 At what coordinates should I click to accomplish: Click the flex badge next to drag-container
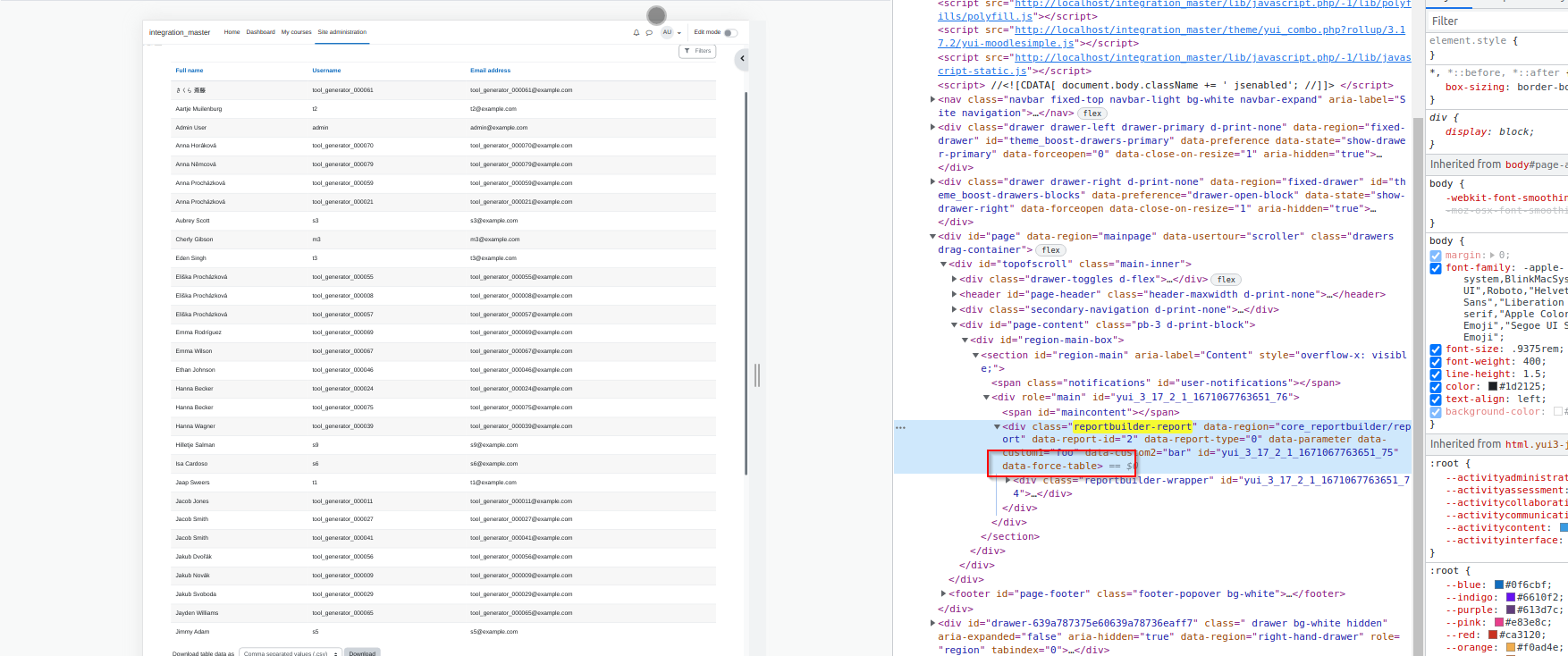(1050, 250)
